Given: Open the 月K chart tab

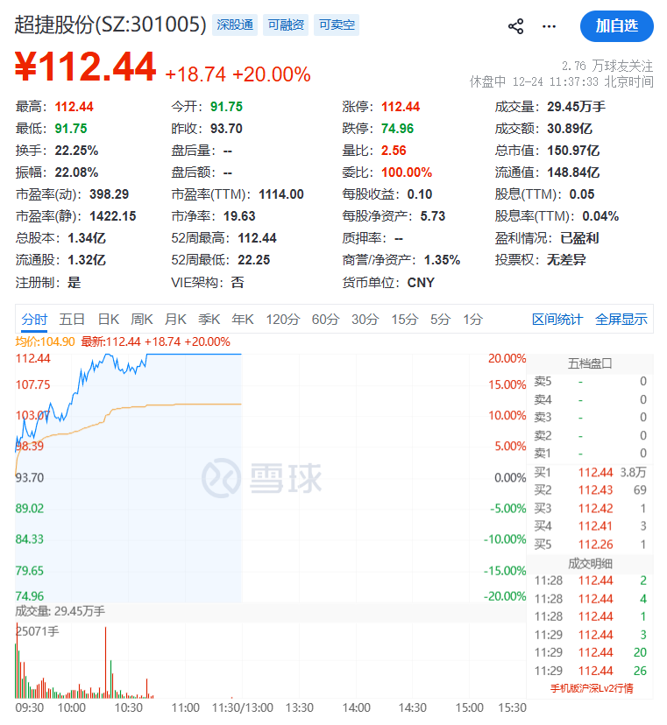Looking at the screenshot, I should pos(175,319).
